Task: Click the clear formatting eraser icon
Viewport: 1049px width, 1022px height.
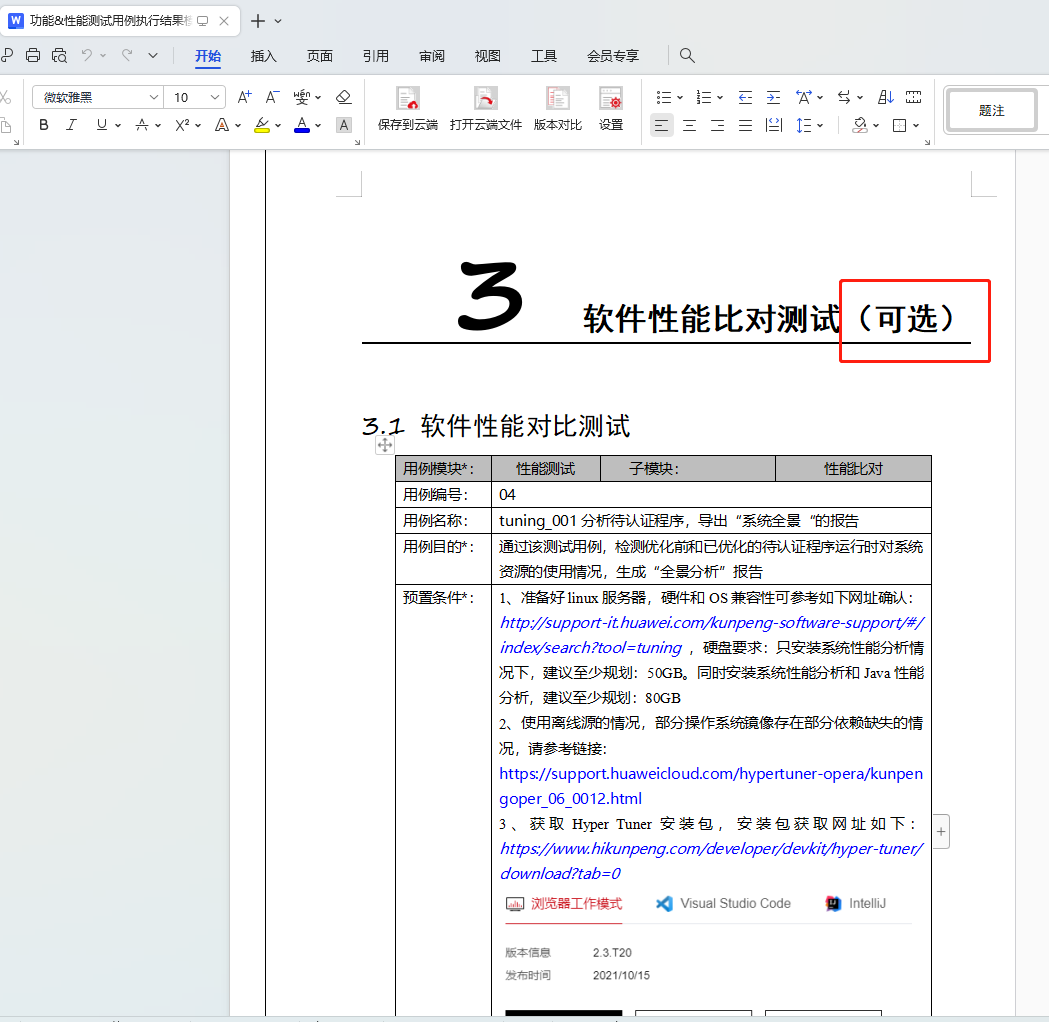Action: click(x=343, y=97)
